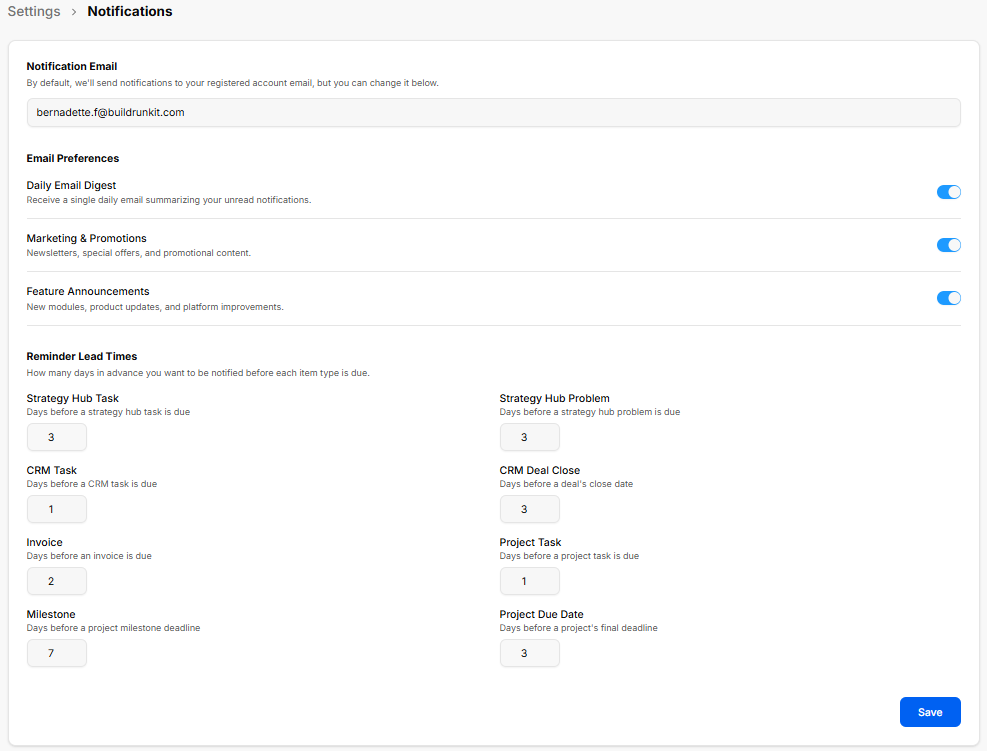987x751 pixels.
Task: Click the CRM Deal Close days field
Action: (x=529, y=509)
